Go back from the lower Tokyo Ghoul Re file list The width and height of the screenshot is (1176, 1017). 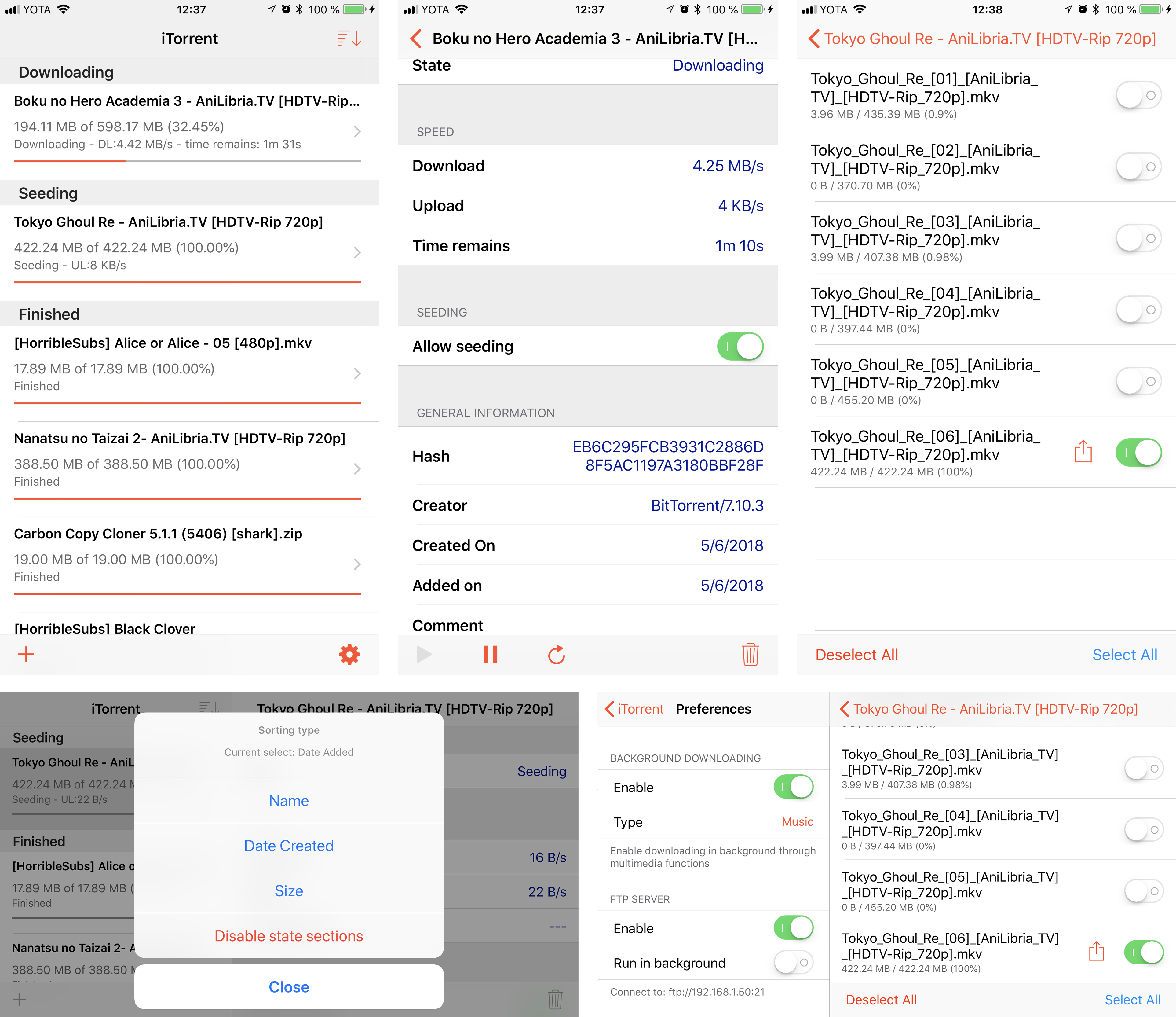point(845,709)
